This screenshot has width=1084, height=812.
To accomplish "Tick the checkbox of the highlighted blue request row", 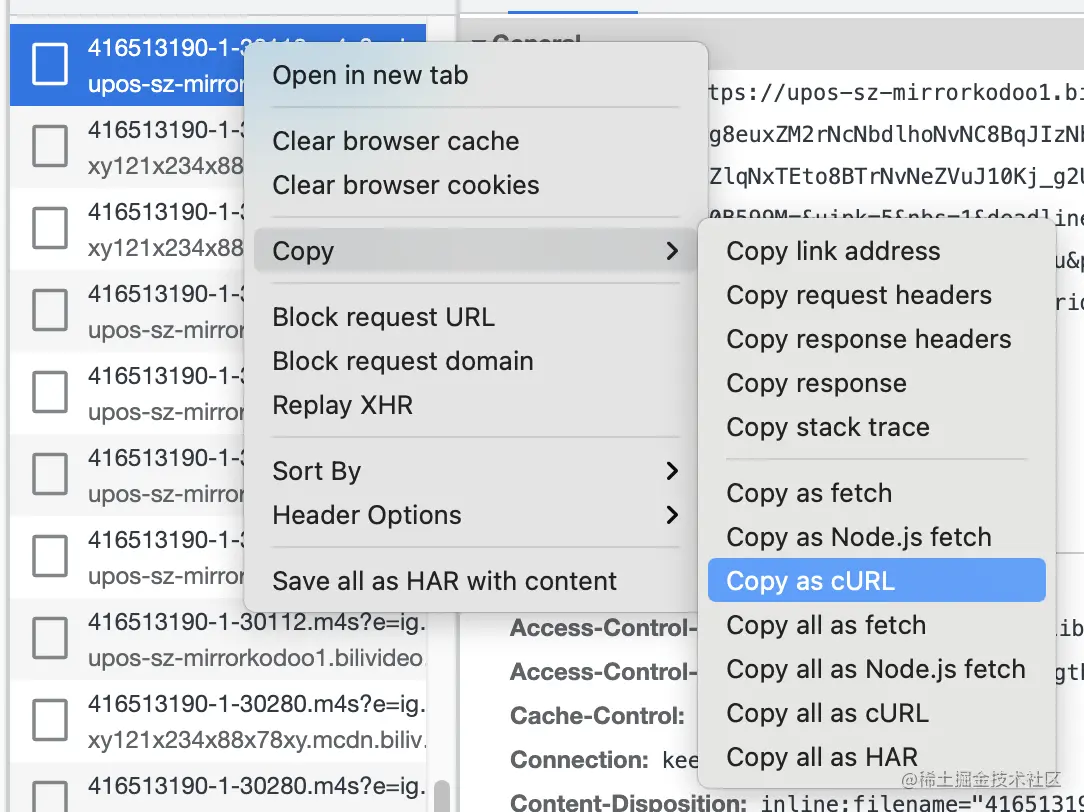I will 50,64.
